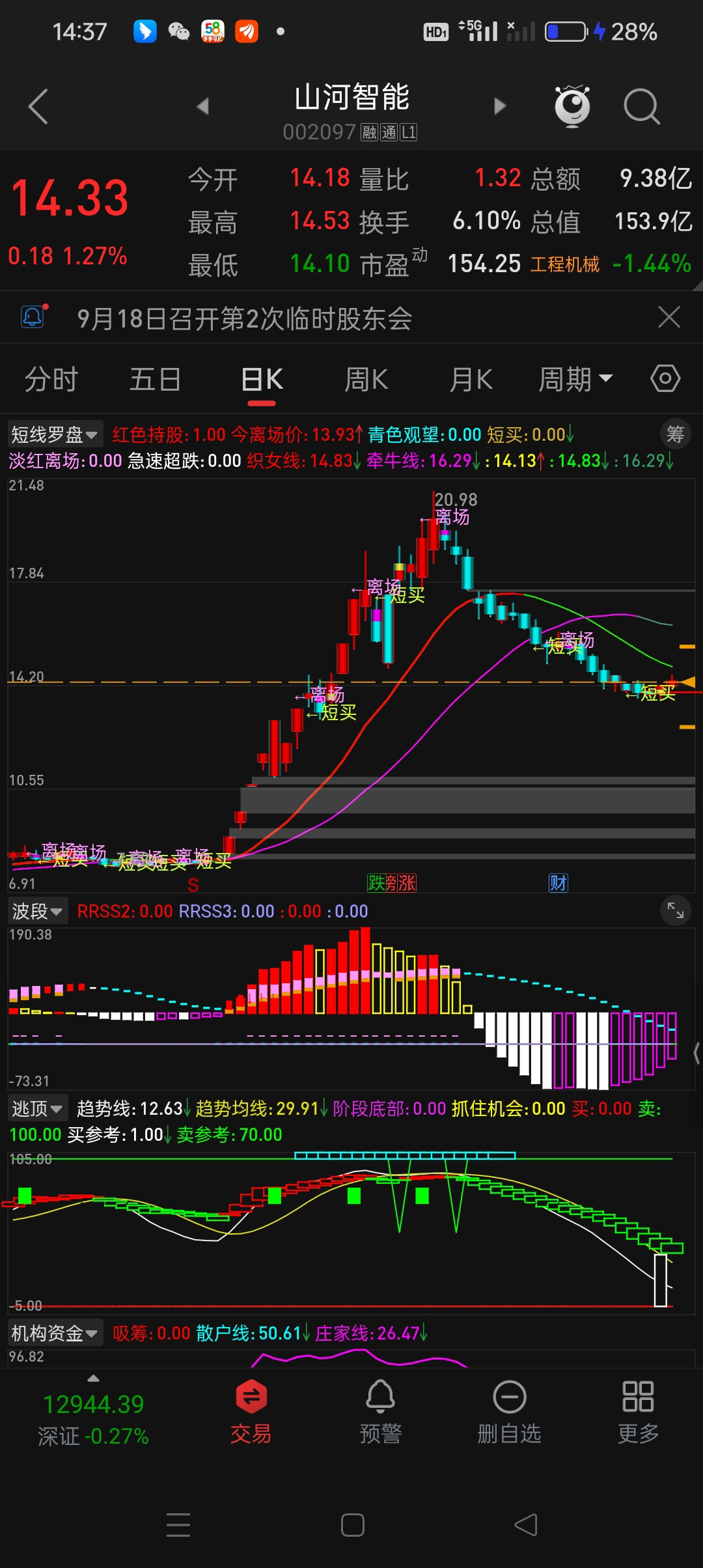Screen dimensions: 703x1568
Task: Tap the current price 14.33
Action: click(70, 198)
